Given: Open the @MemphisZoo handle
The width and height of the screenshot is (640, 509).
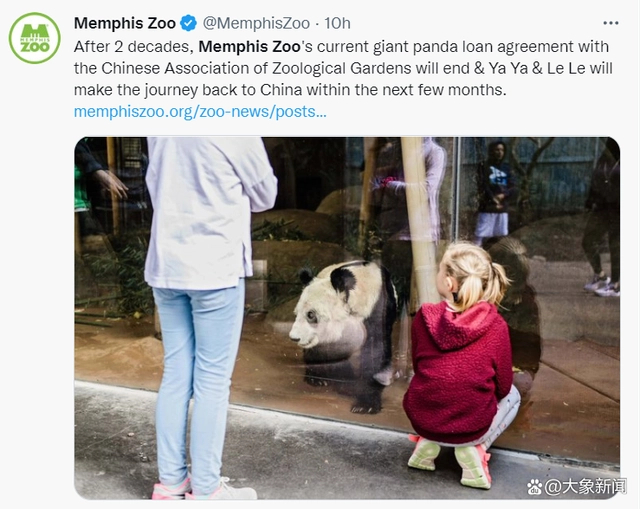Looking at the screenshot, I should click(x=256, y=23).
